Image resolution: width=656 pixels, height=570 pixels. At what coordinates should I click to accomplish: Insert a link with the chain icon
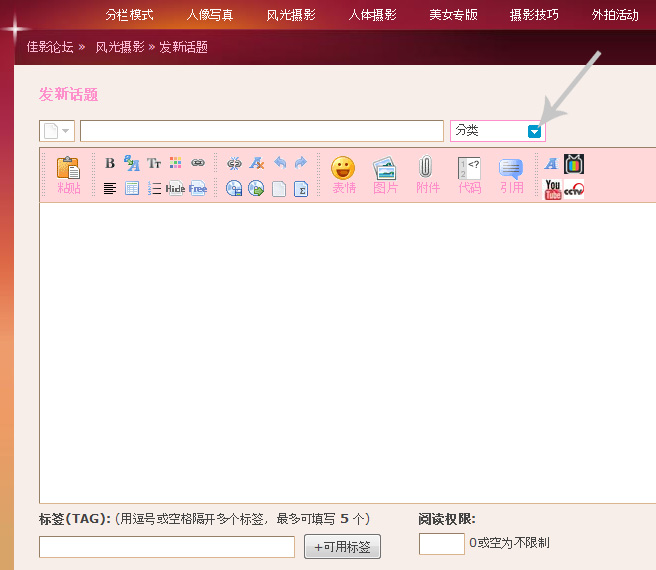tap(197, 163)
